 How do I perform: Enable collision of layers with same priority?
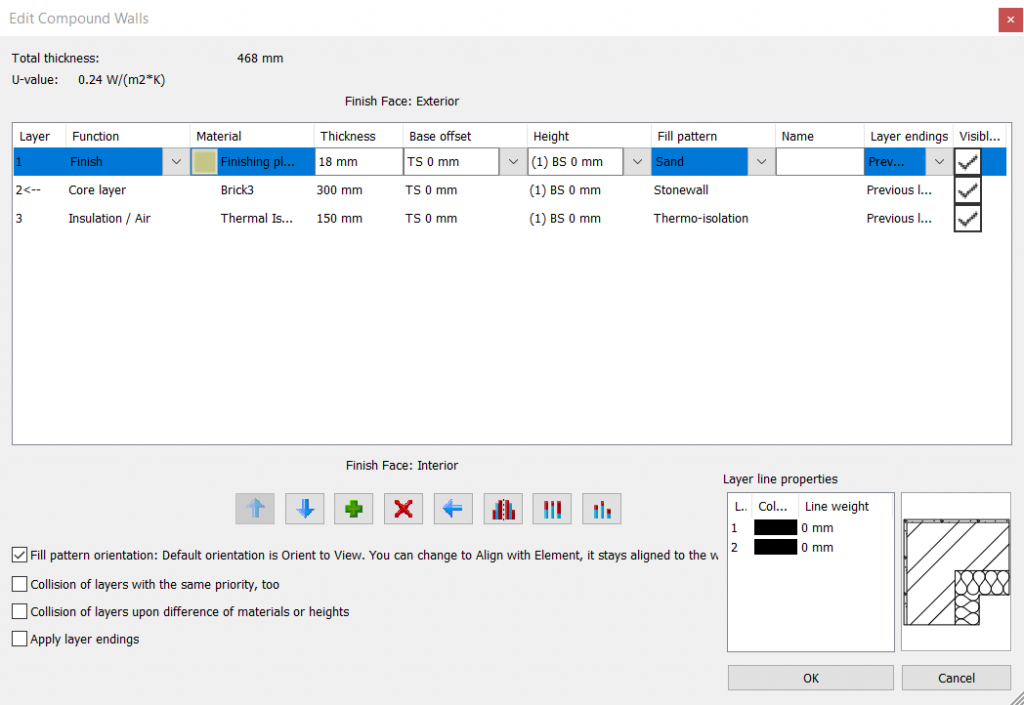coord(19,583)
